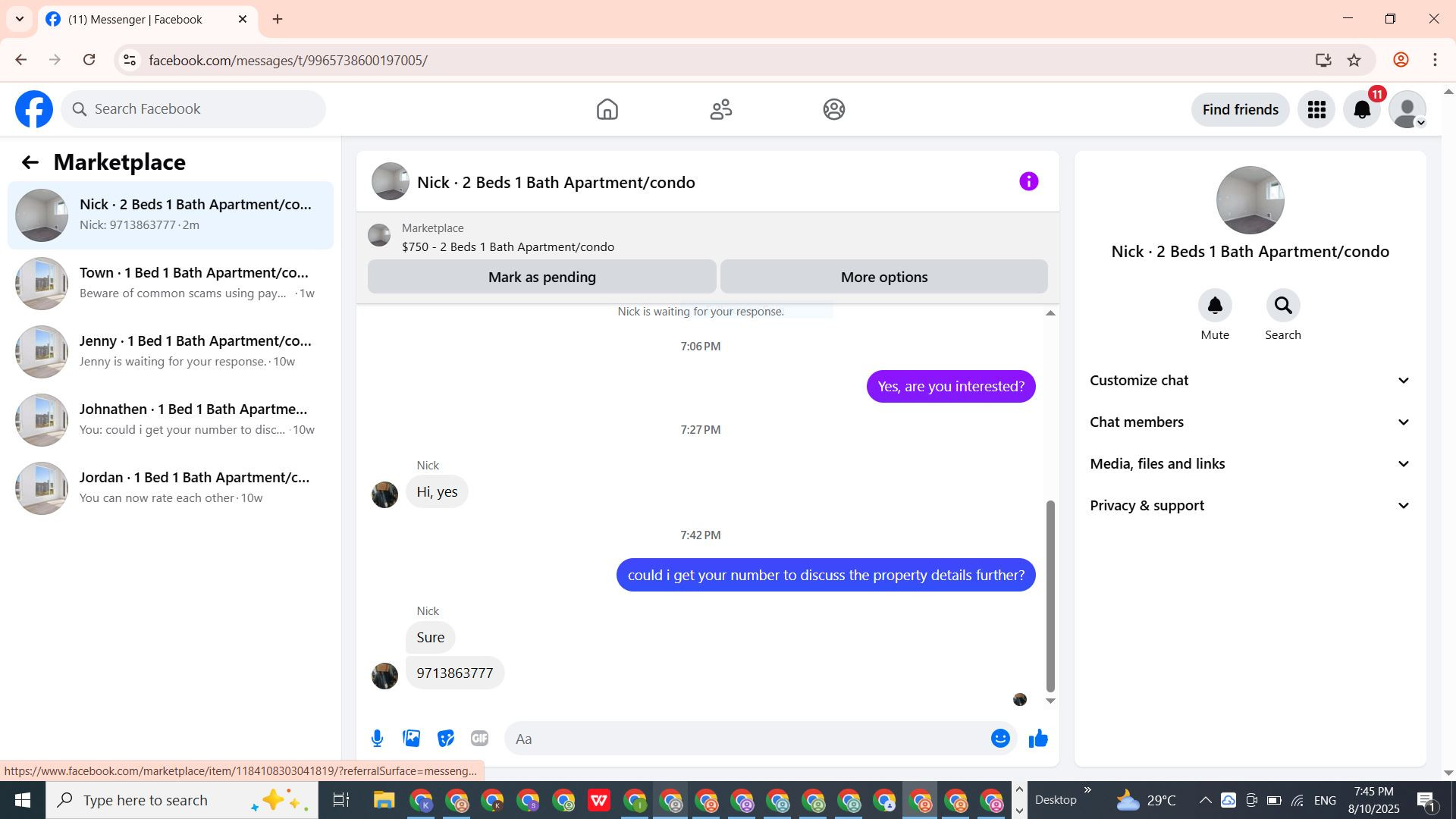The image size is (1456, 819).
Task: Open the Facebook menu grid icon
Action: point(1316,109)
